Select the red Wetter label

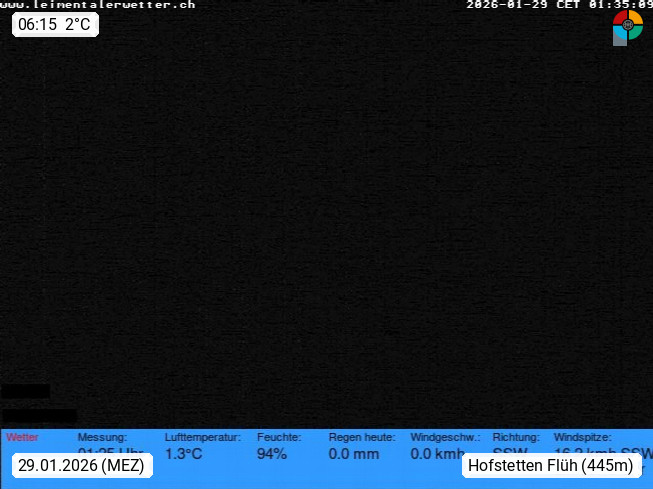22,437
